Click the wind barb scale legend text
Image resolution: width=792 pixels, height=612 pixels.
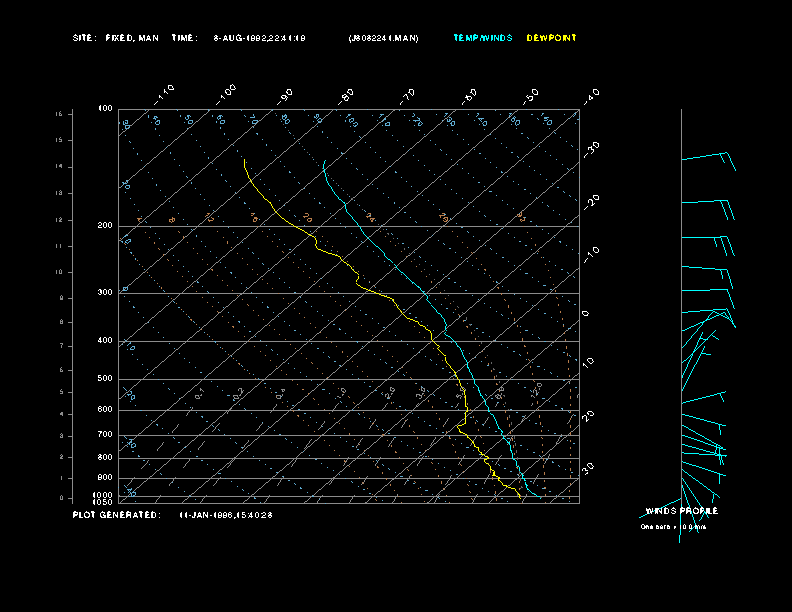[673, 526]
